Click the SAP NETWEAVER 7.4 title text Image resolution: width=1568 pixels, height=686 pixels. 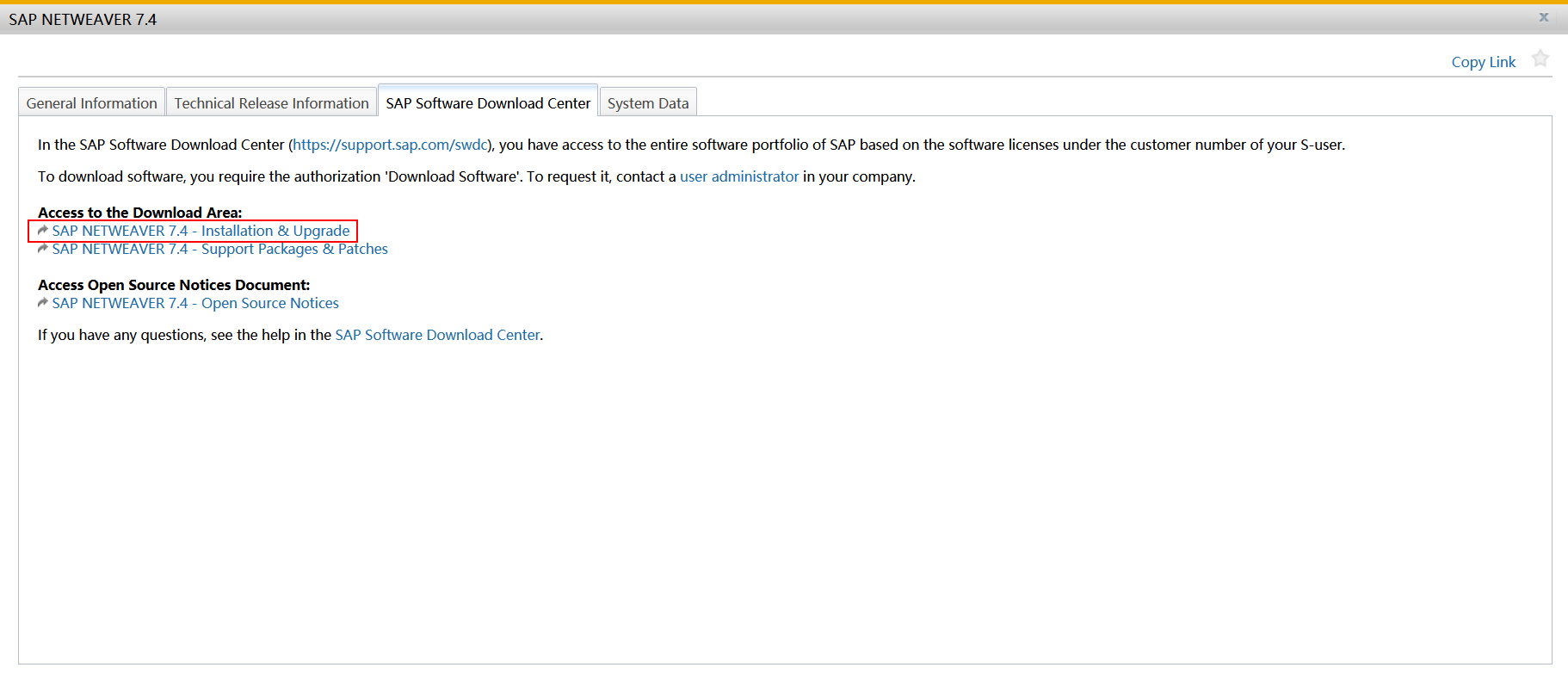click(83, 19)
